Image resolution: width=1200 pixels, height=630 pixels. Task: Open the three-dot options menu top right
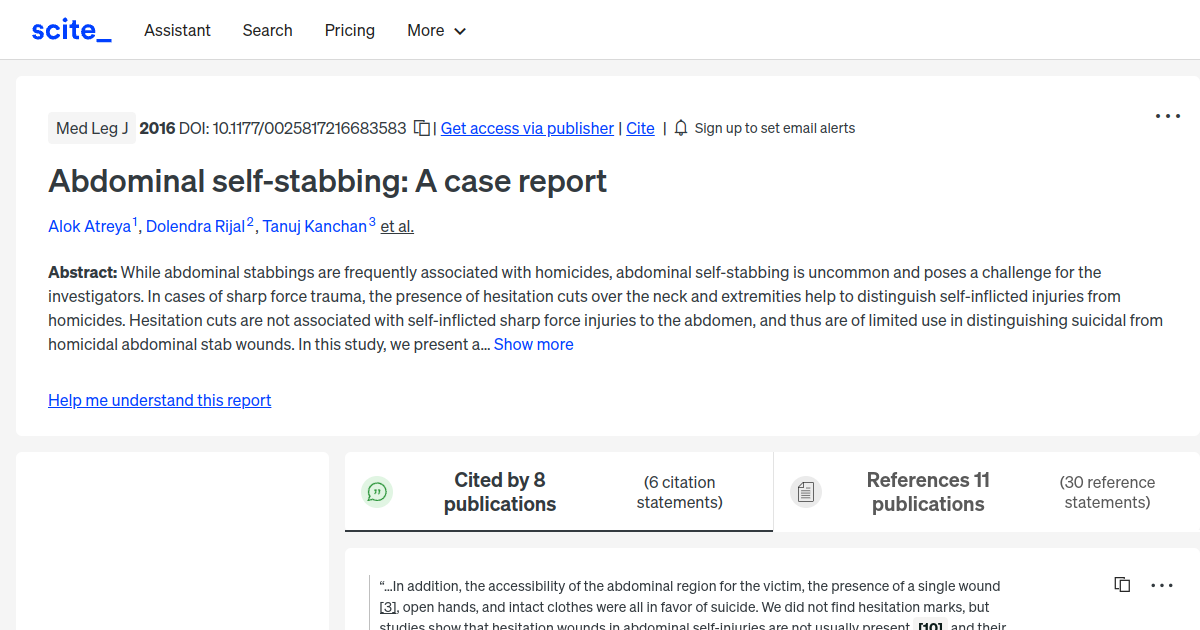(1167, 115)
